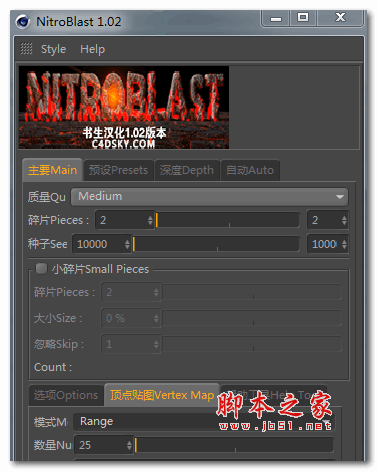Open the quality dropdown showing Medium

coord(209,197)
